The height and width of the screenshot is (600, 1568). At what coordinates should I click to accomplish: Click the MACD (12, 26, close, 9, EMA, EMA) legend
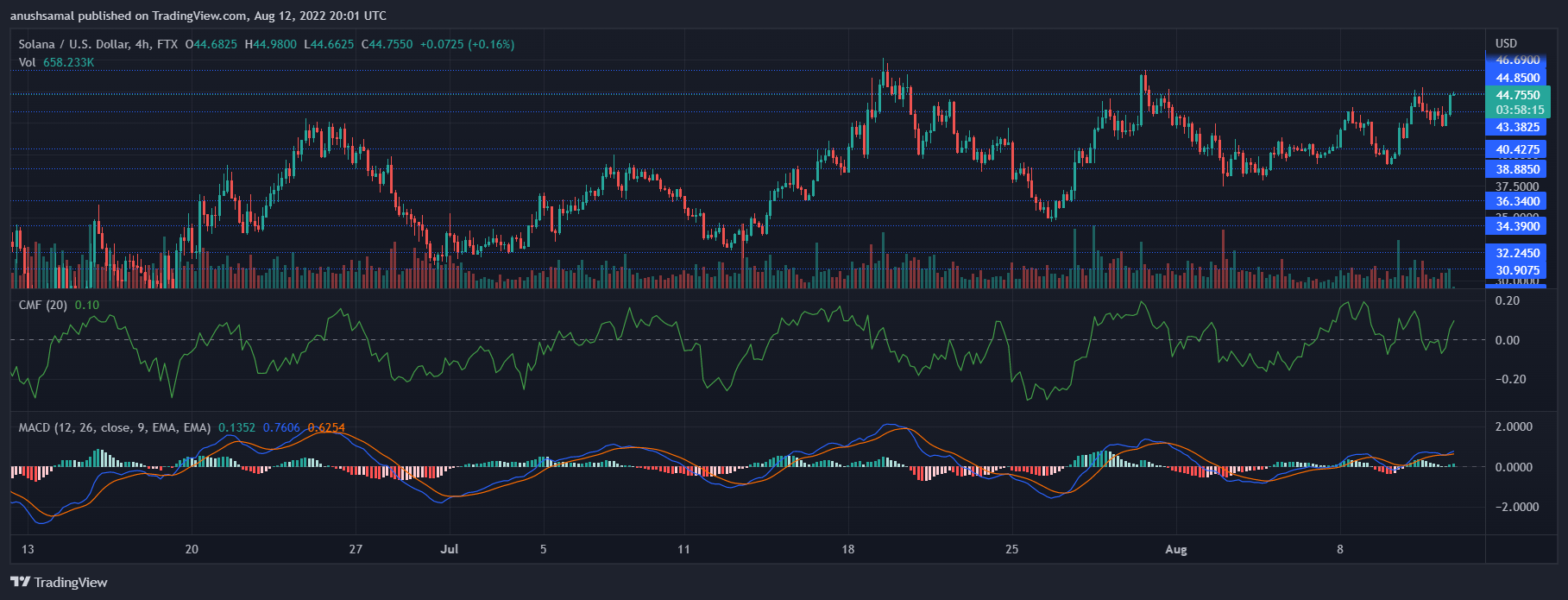pyautogui.click(x=115, y=427)
